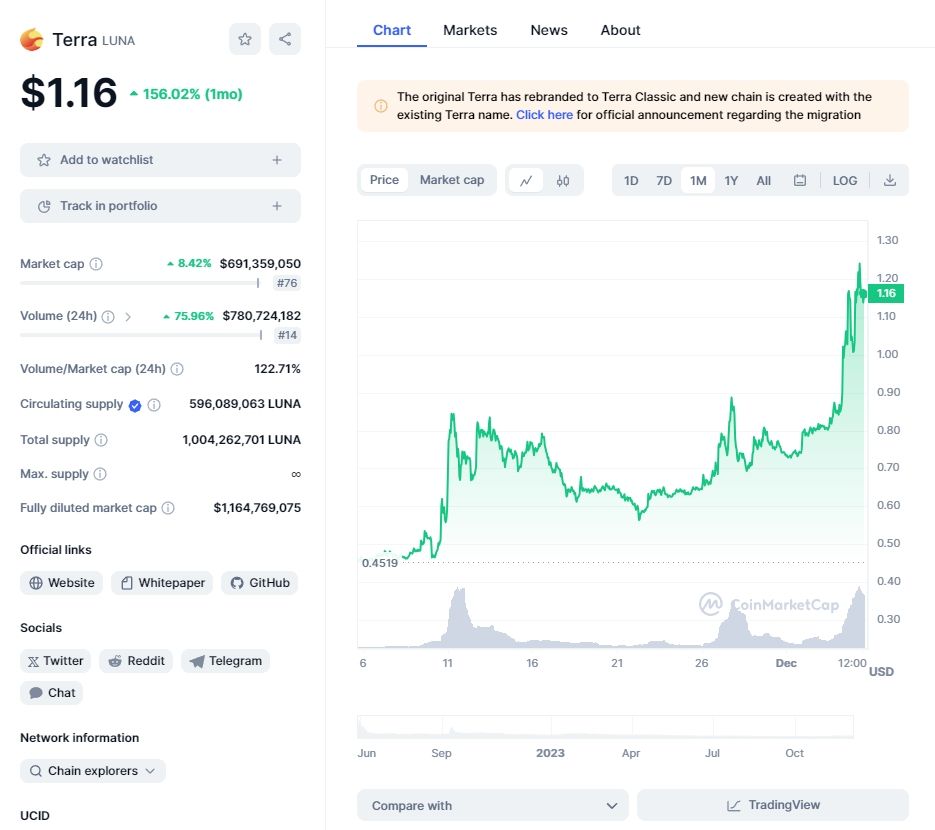Select the line chart view icon

tap(526, 181)
